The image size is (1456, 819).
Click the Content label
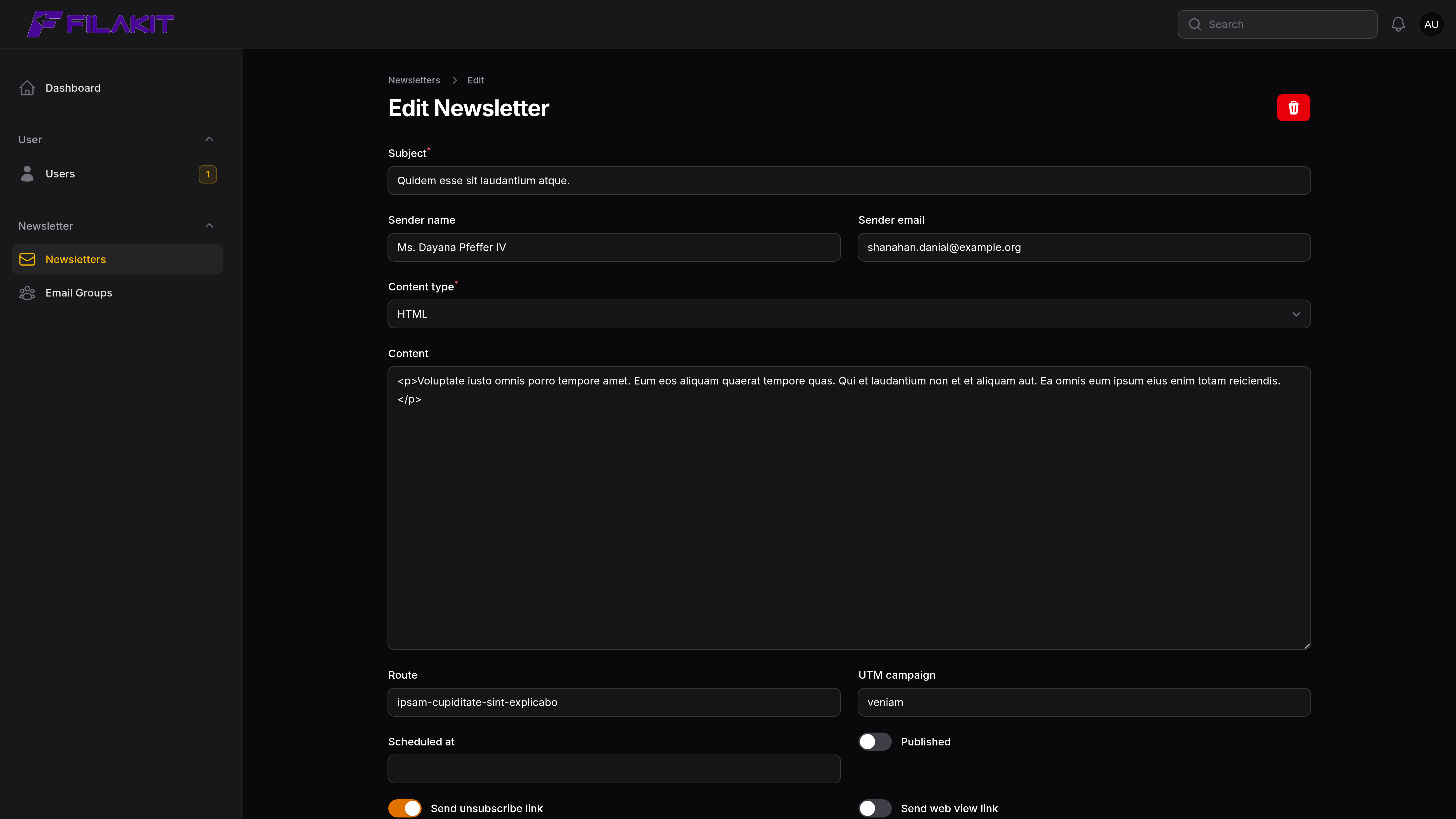pyautogui.click(x=408, y=353)
